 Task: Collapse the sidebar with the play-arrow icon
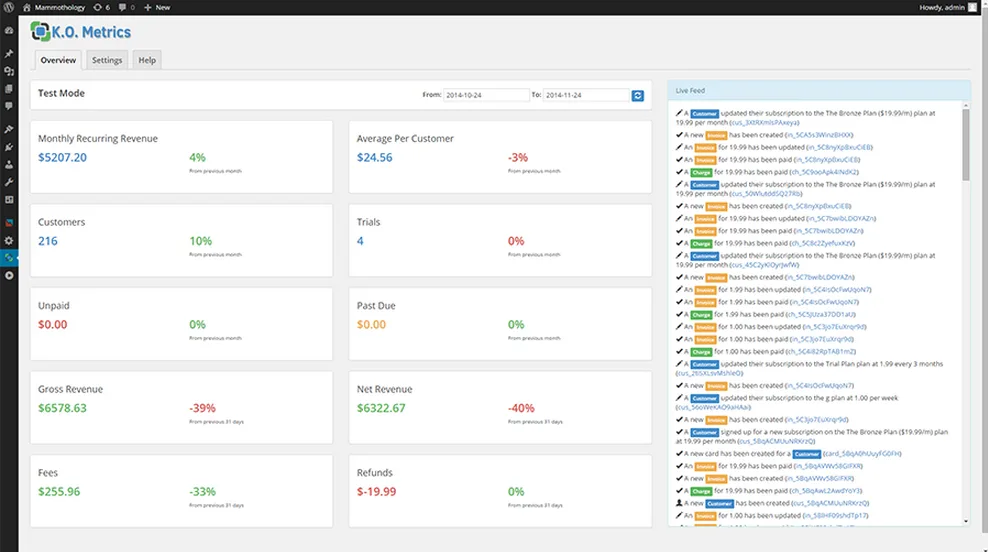coord(9,275)
